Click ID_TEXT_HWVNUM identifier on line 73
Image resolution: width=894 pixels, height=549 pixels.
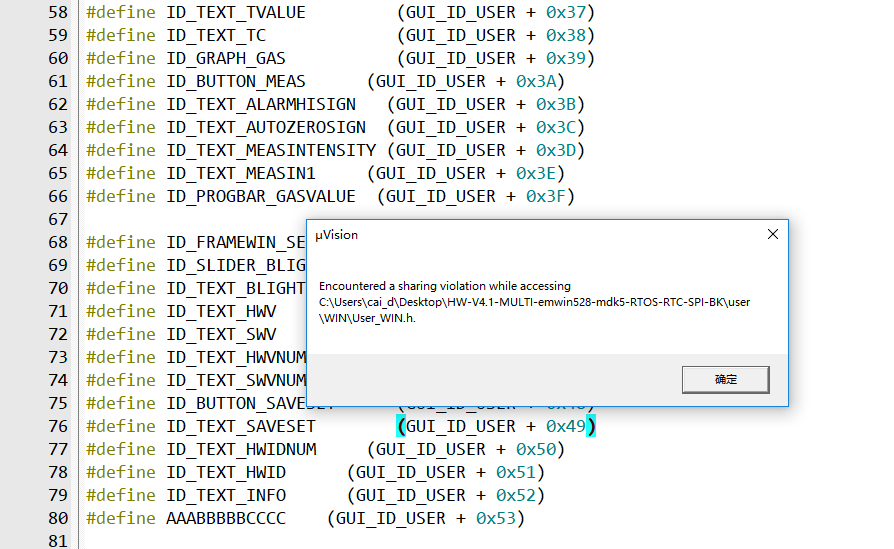click(x=236, y=357)
